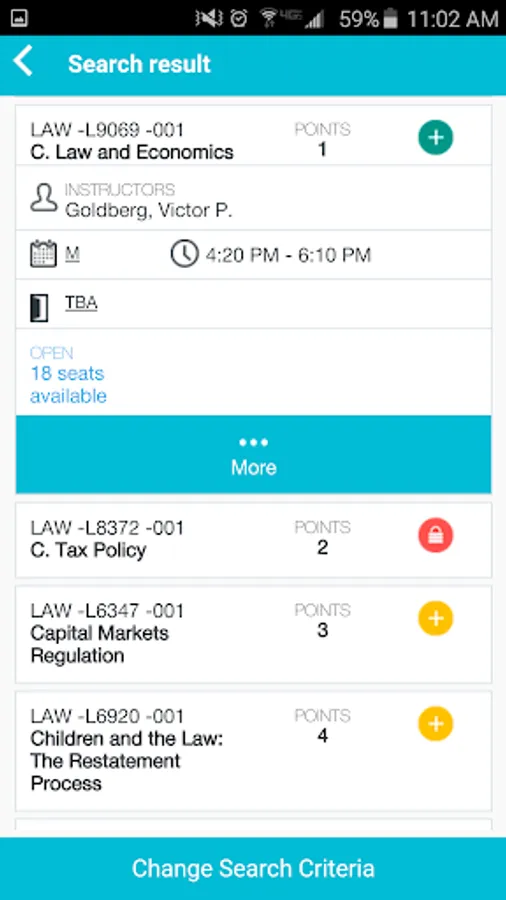Expand the Capital Markets Regulation card

click(254, 634)
